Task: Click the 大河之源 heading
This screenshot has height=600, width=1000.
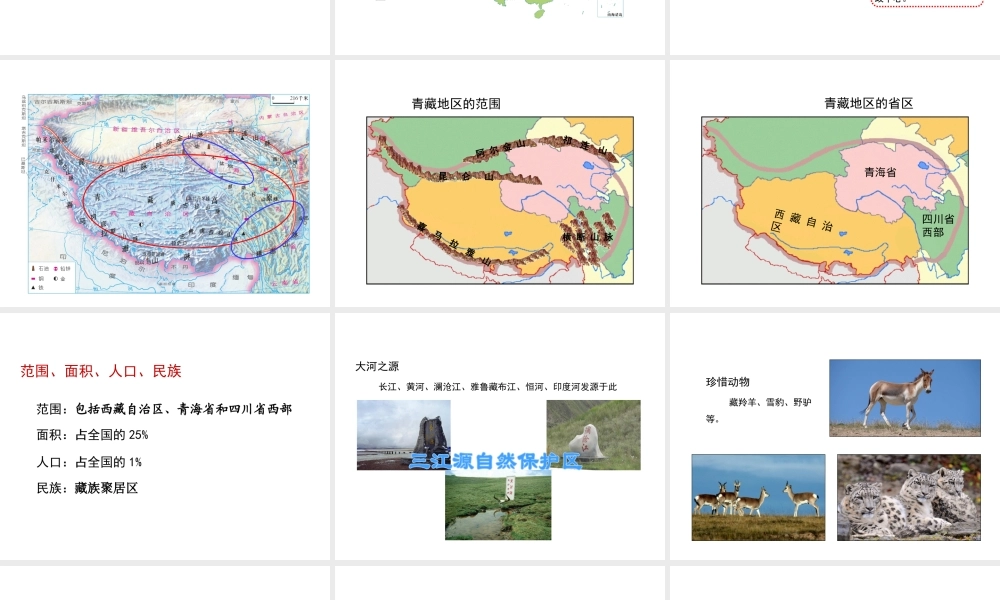Action: click(x=377, y=366)
